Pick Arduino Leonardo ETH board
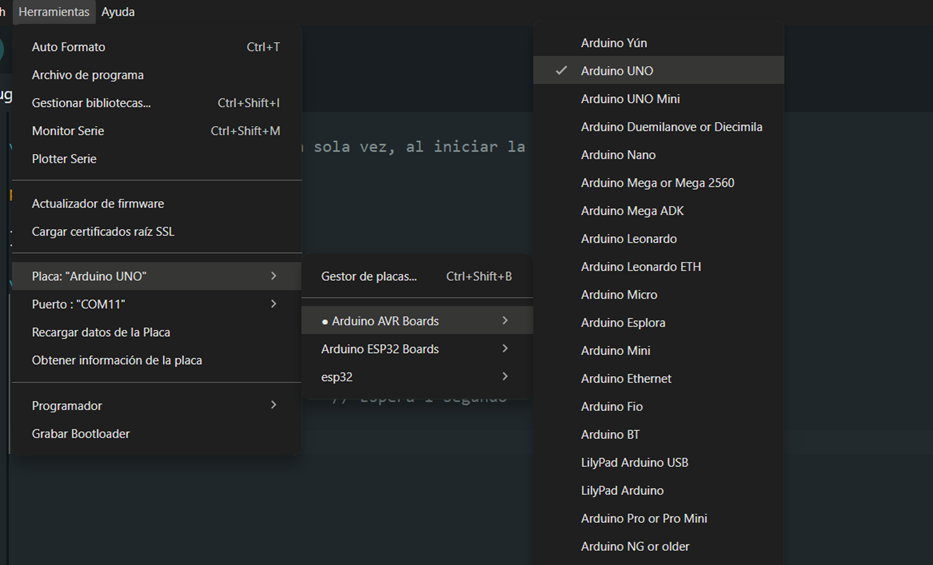 point(658,266)
